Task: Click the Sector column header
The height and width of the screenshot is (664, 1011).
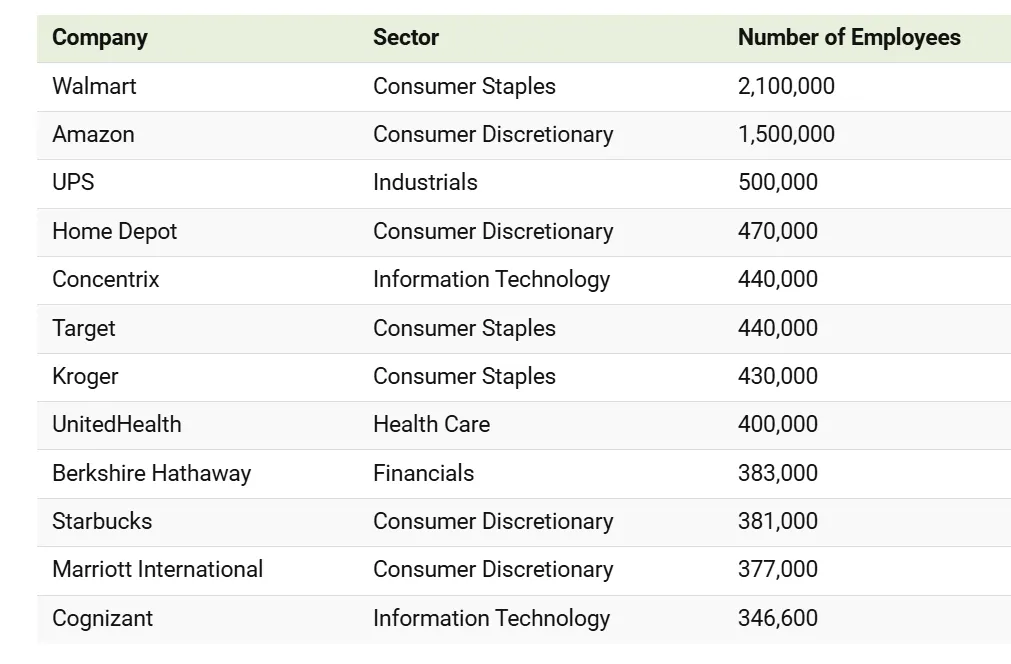Action: click(406, 38)
